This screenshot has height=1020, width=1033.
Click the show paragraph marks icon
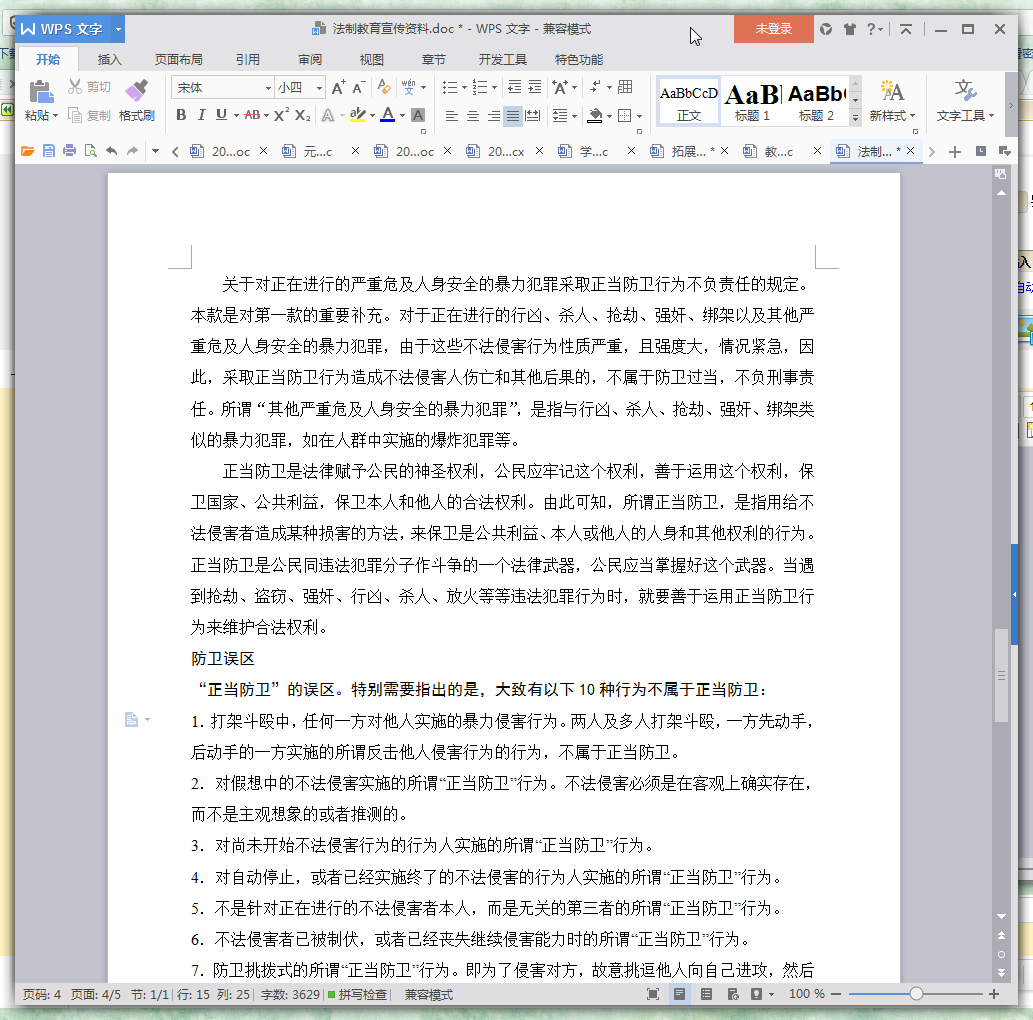click(596, 87)
